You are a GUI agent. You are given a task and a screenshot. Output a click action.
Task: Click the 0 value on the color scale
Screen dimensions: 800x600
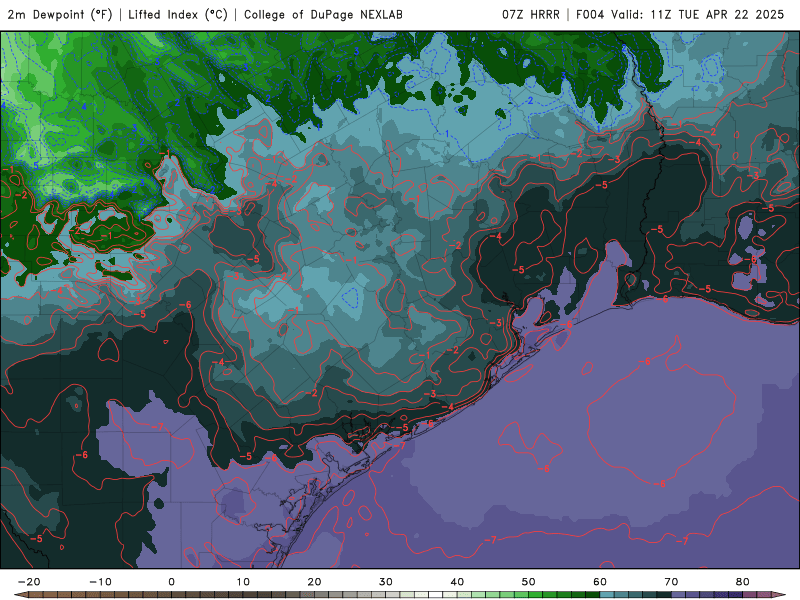[x=171, y=581]
